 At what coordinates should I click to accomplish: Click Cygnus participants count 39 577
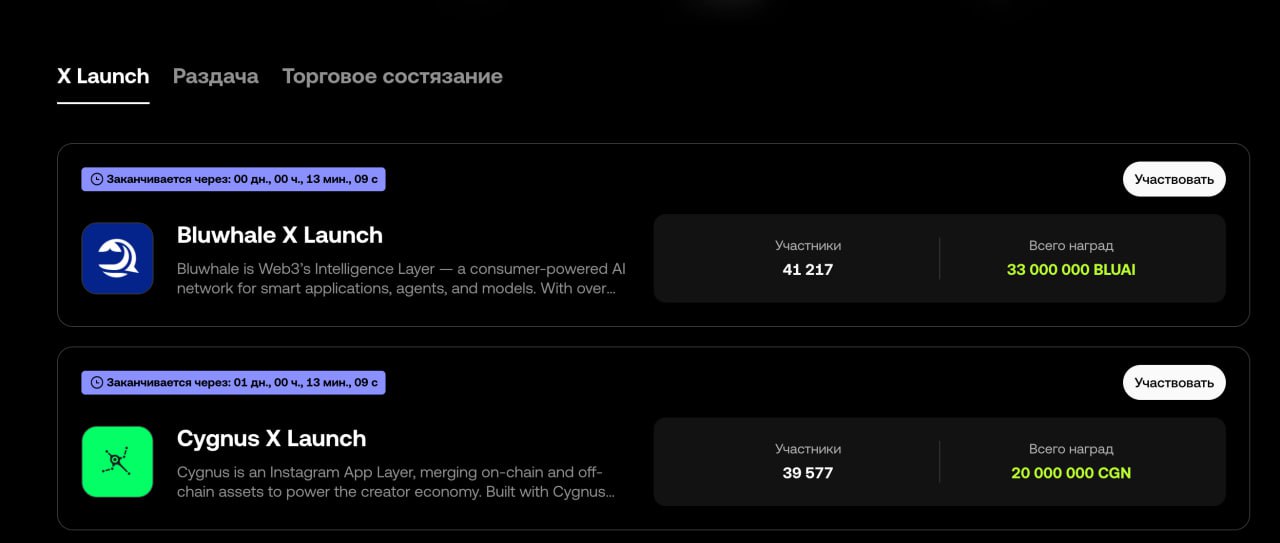(808, 472)
